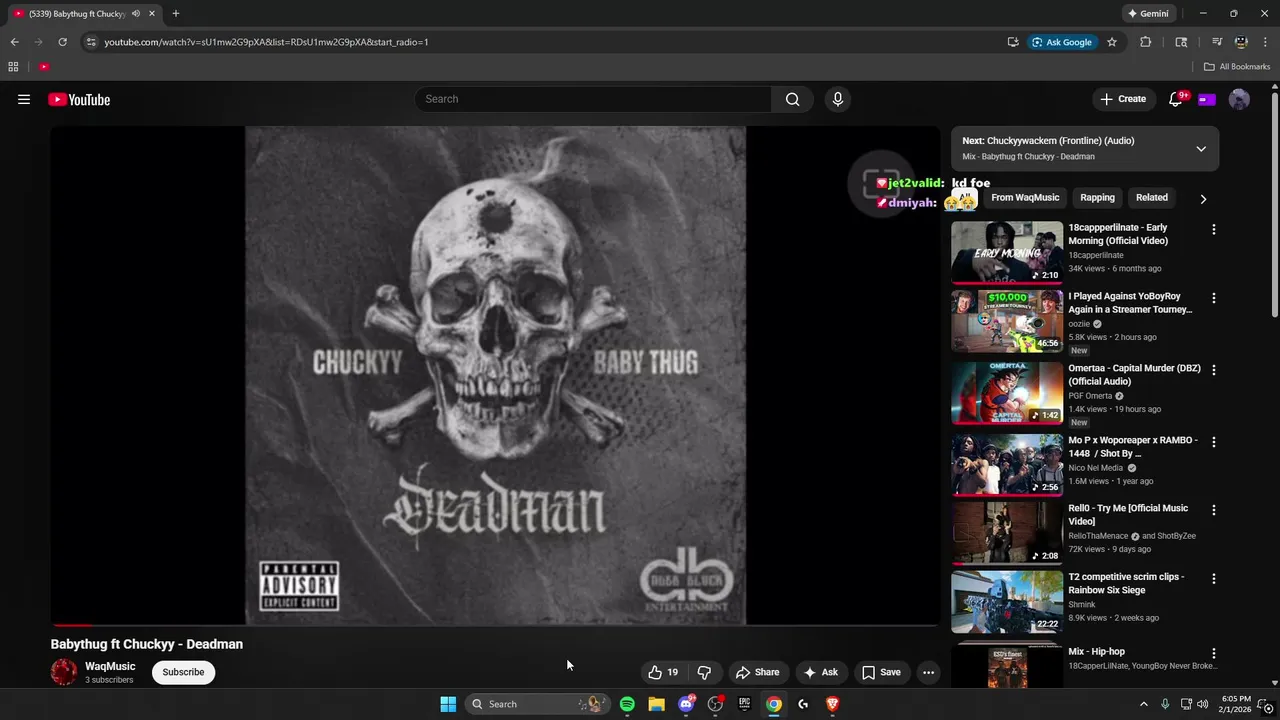Click Ask Google in address bar
The image size is (1280, 720).
coord(1061,42)
